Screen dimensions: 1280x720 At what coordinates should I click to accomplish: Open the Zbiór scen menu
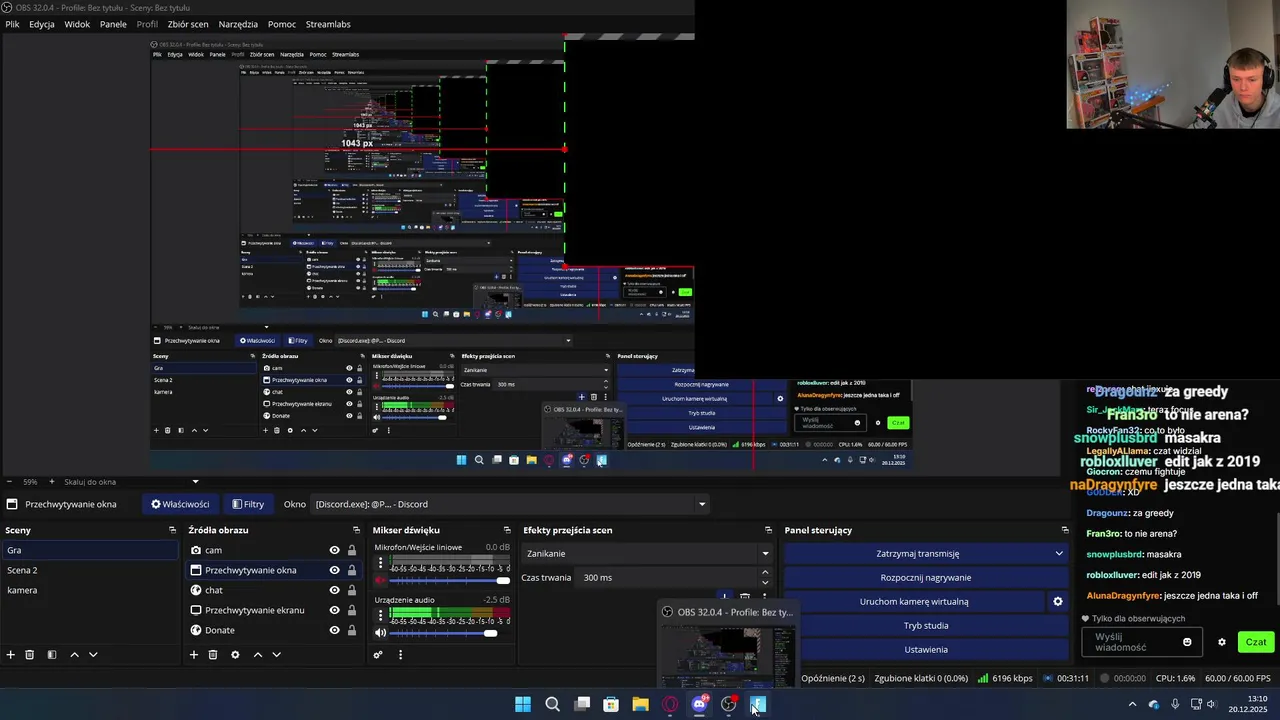tap(188, 24)
